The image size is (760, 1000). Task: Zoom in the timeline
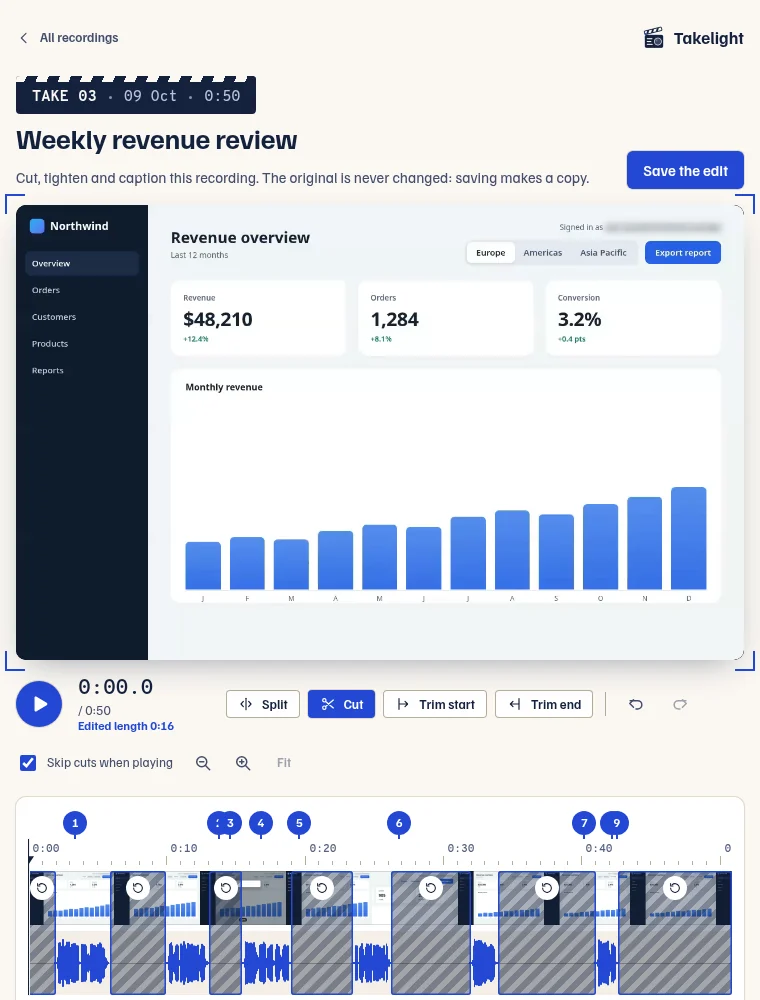click(x=243, y=763)
